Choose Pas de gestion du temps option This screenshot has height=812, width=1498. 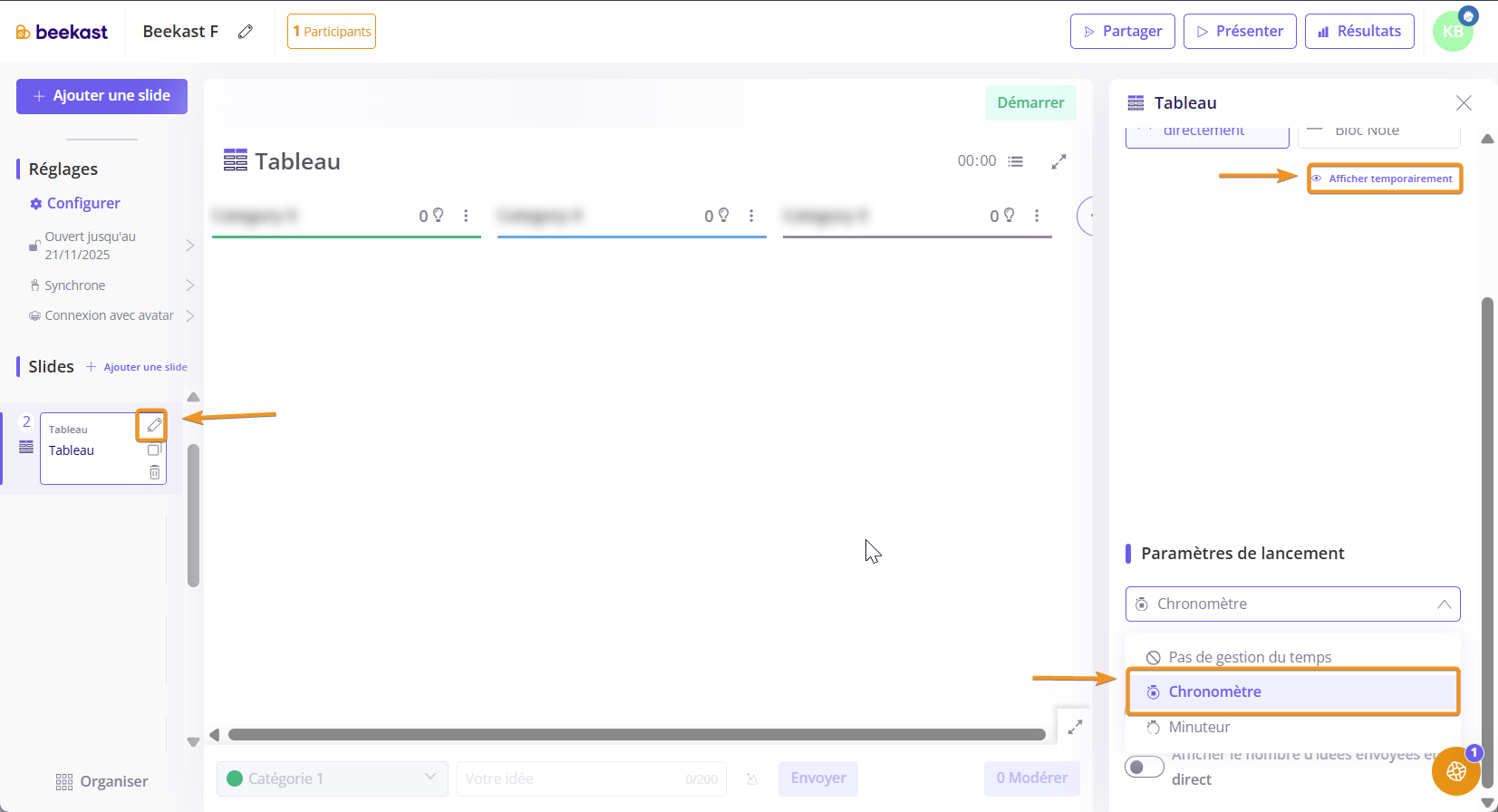click(x=1249, y=657)
